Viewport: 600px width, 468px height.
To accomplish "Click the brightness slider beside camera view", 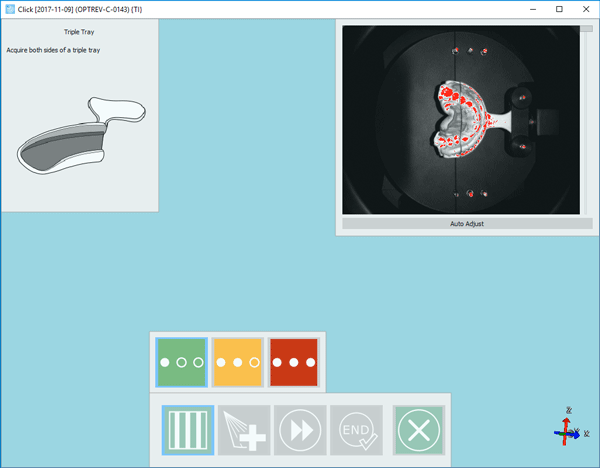I will tap(586, 120).
